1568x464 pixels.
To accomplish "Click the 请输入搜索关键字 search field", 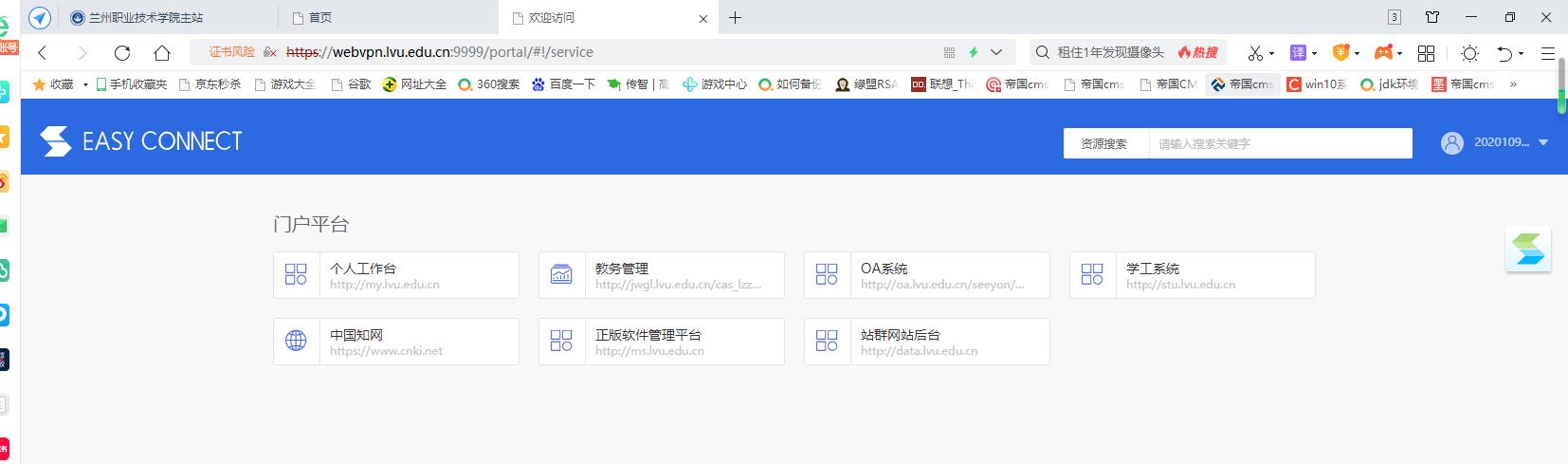I will pyautogui.click(x=1280, y=143).
